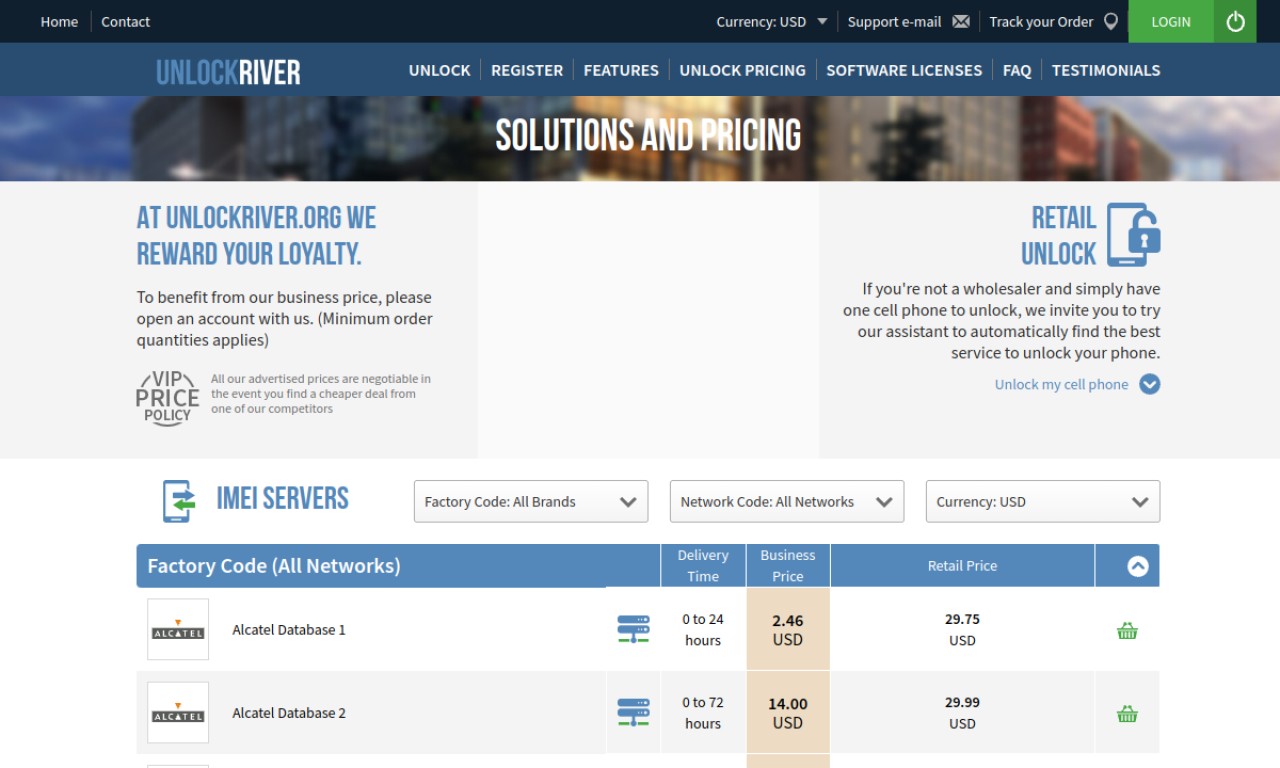Click the server icon for Alcatel Database 2
Viewport: 1280px width, 768px height.
633,712
